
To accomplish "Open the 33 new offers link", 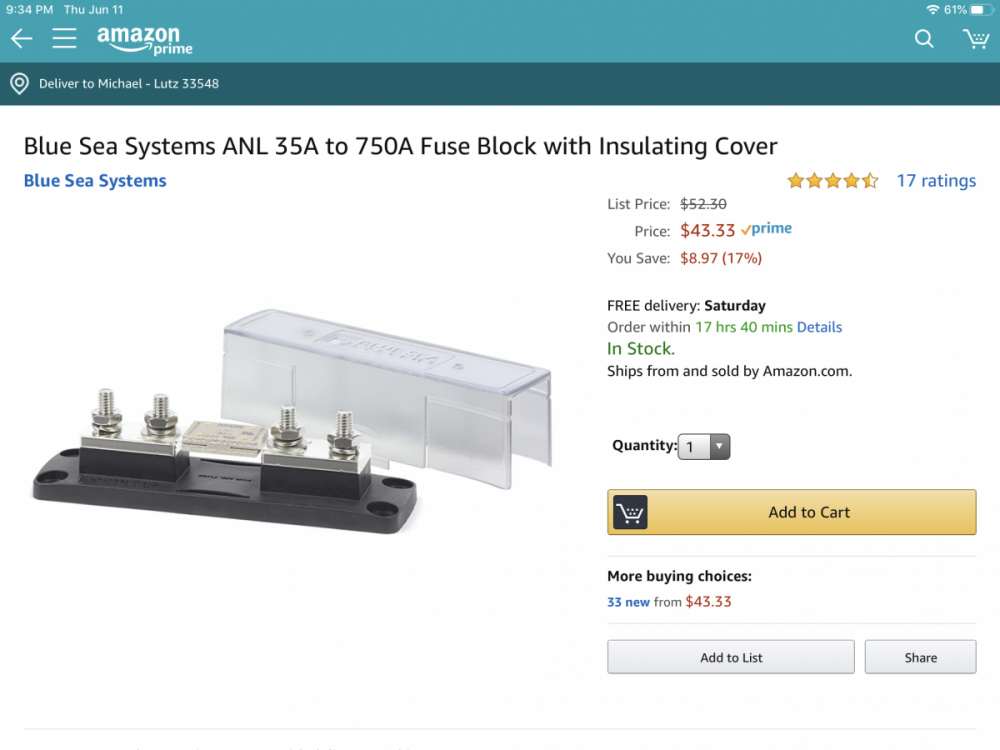I will [628, 602].
